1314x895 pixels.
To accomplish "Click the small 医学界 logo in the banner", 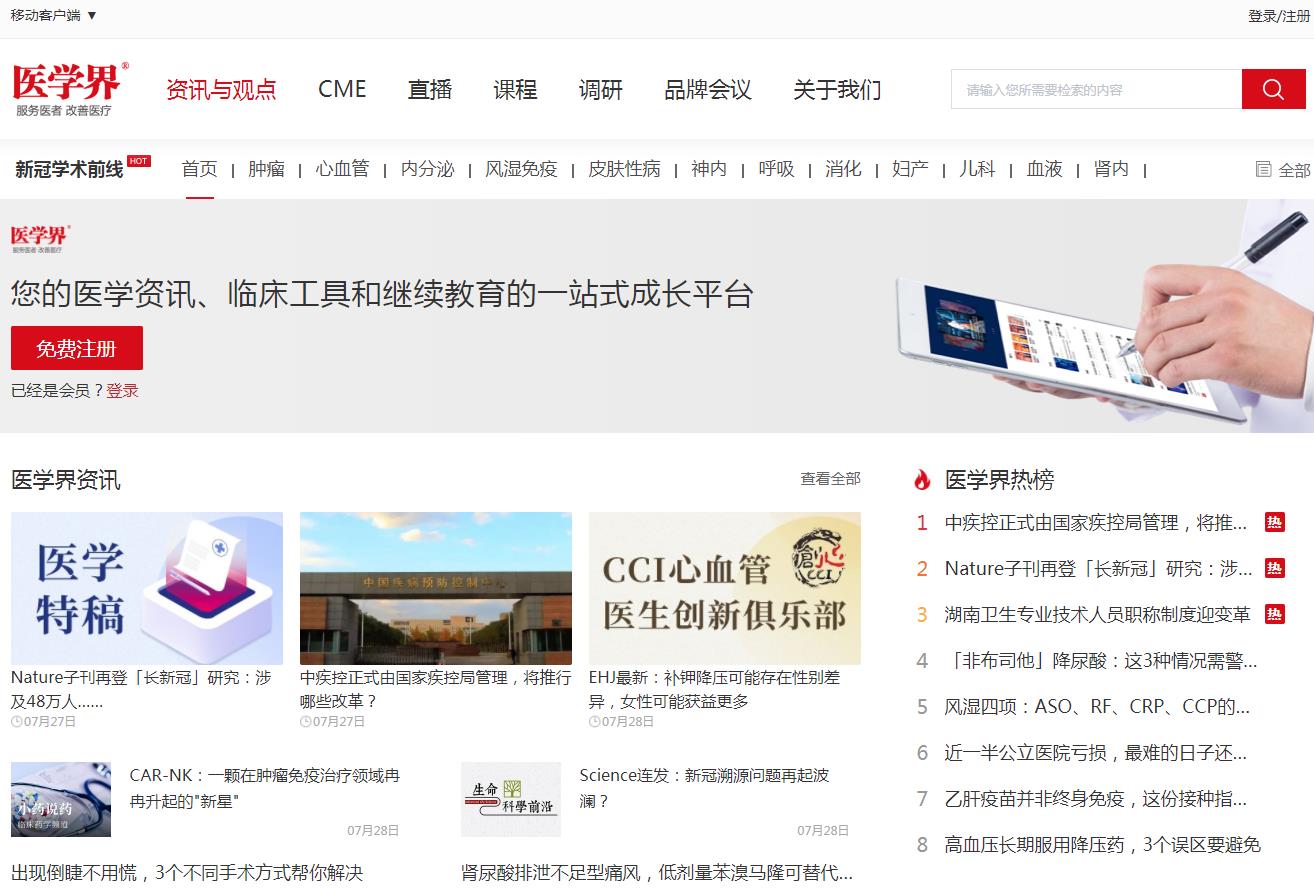I will pos(41,238).
